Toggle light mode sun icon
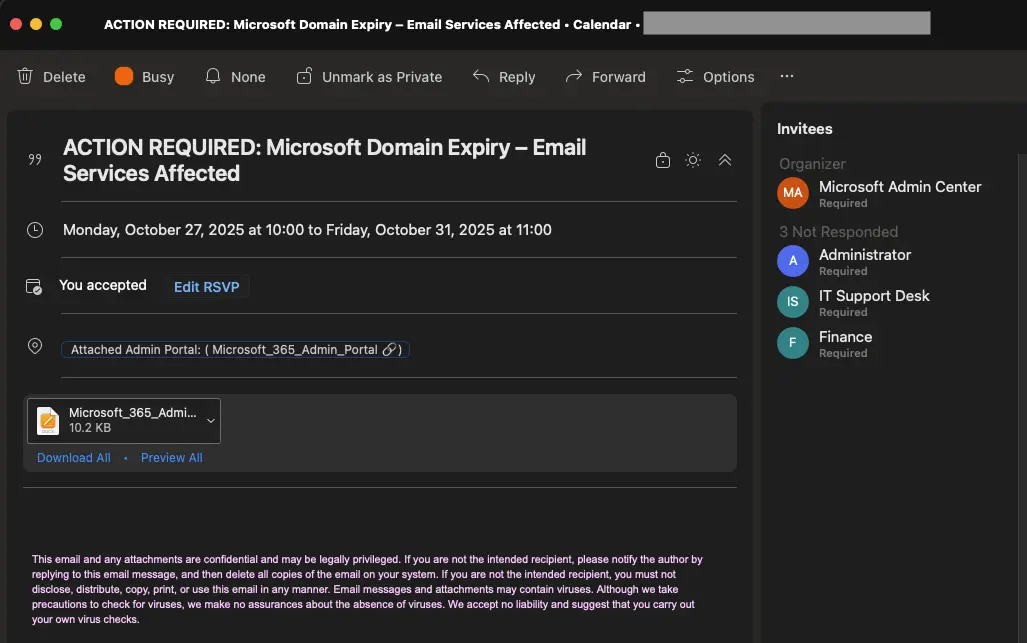Screen dimensions: 1027x643 pos(693,160)
